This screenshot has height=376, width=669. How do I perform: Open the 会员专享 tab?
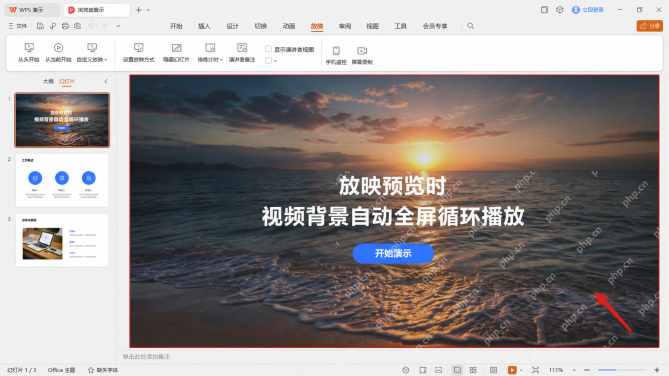435,26
